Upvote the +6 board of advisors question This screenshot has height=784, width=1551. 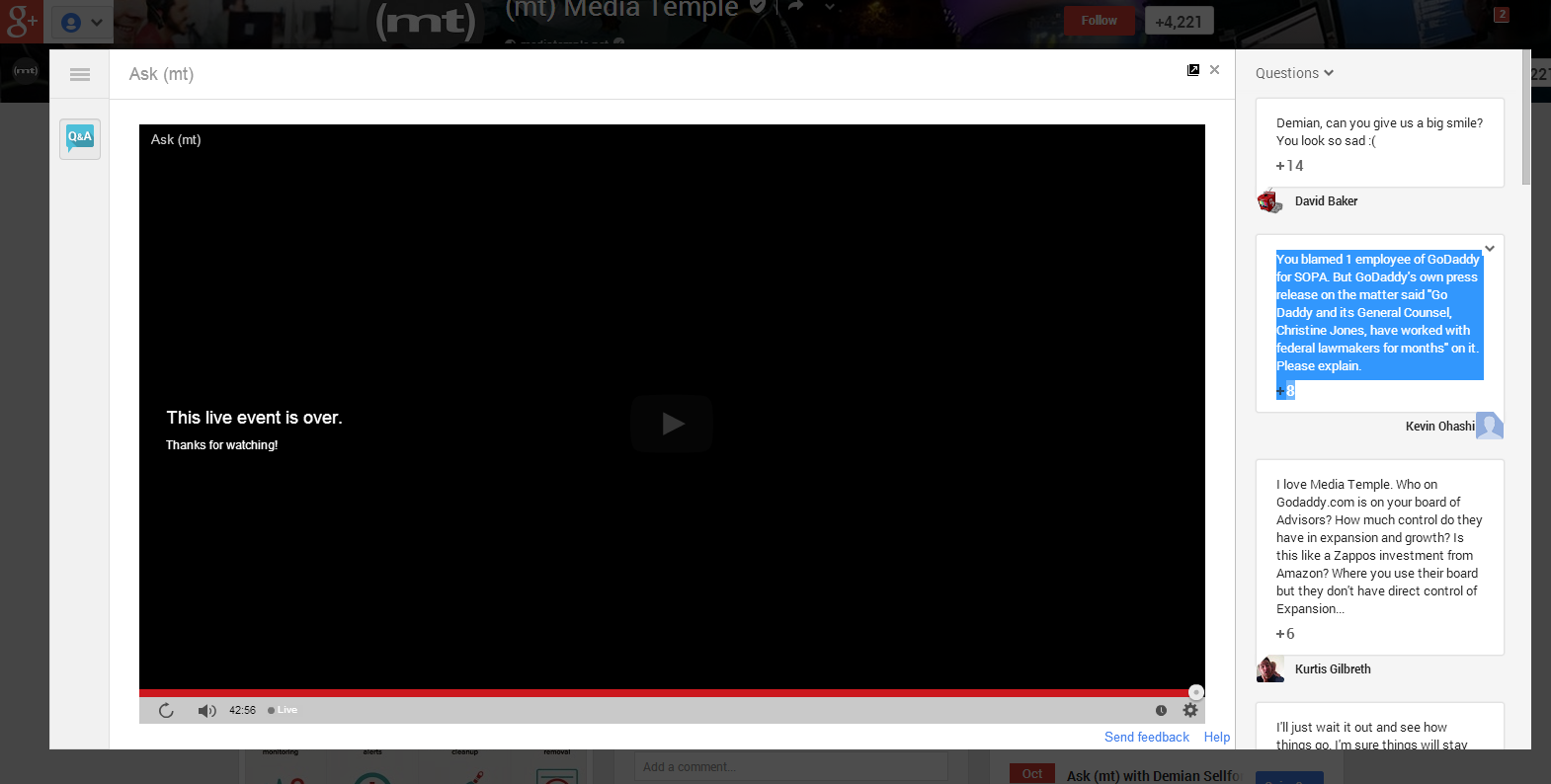click(x=1284, y=634)
